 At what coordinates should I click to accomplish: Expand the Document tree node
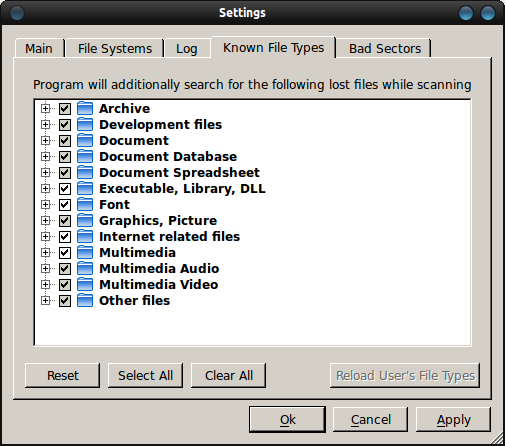pos(45,140)
